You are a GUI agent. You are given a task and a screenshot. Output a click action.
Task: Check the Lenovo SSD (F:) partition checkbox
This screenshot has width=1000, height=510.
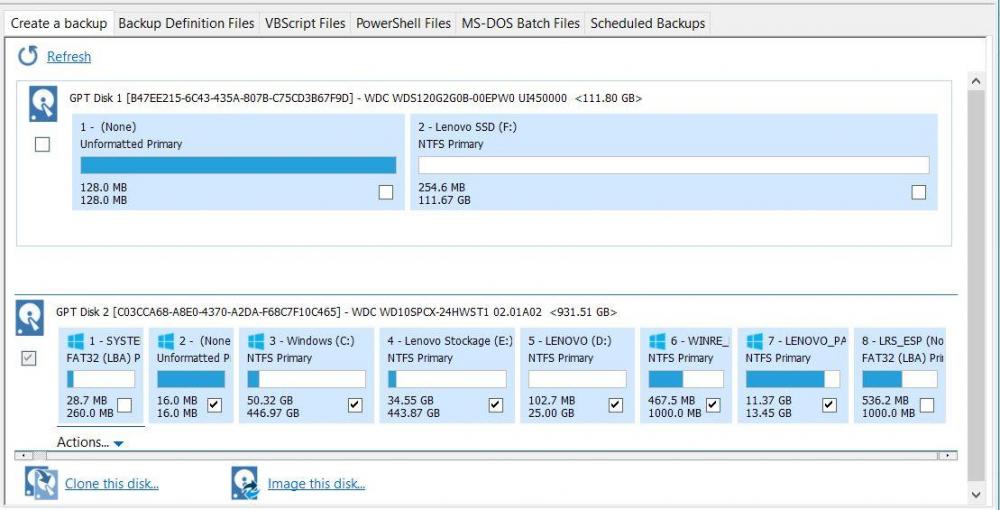coord(918,192)
